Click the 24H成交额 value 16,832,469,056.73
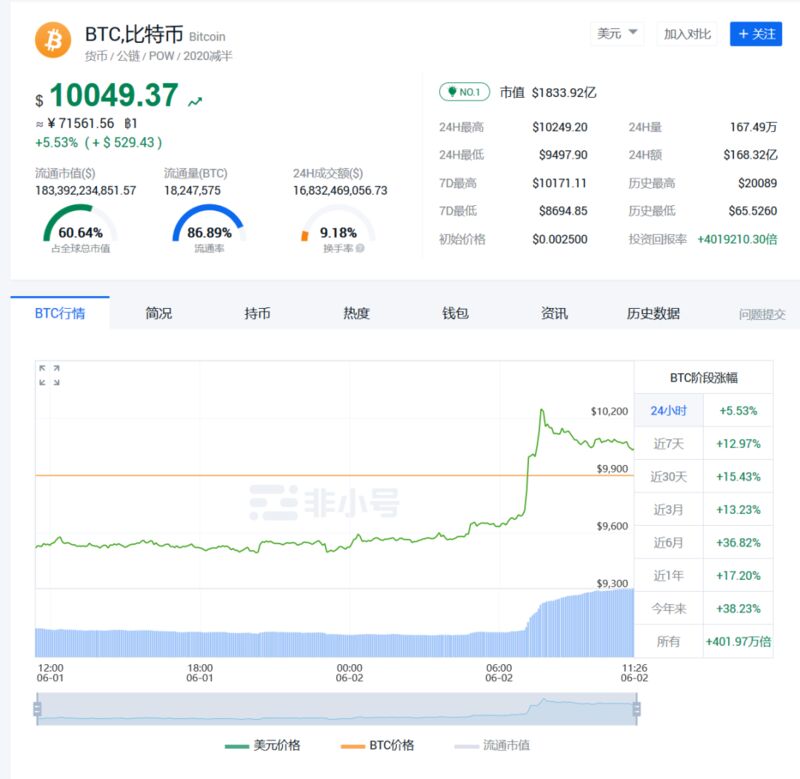Viewport: 800px width, 779px height. pos(340,190)
